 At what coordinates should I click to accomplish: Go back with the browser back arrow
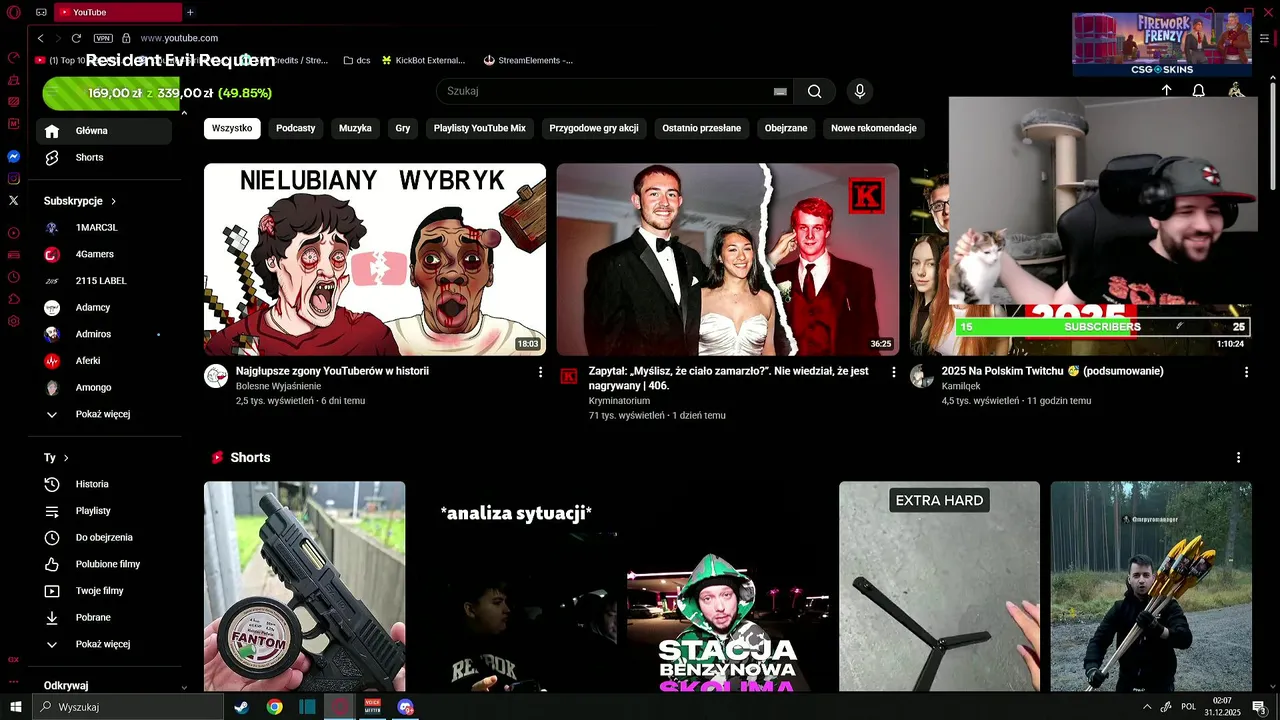(x=41, y=38)
